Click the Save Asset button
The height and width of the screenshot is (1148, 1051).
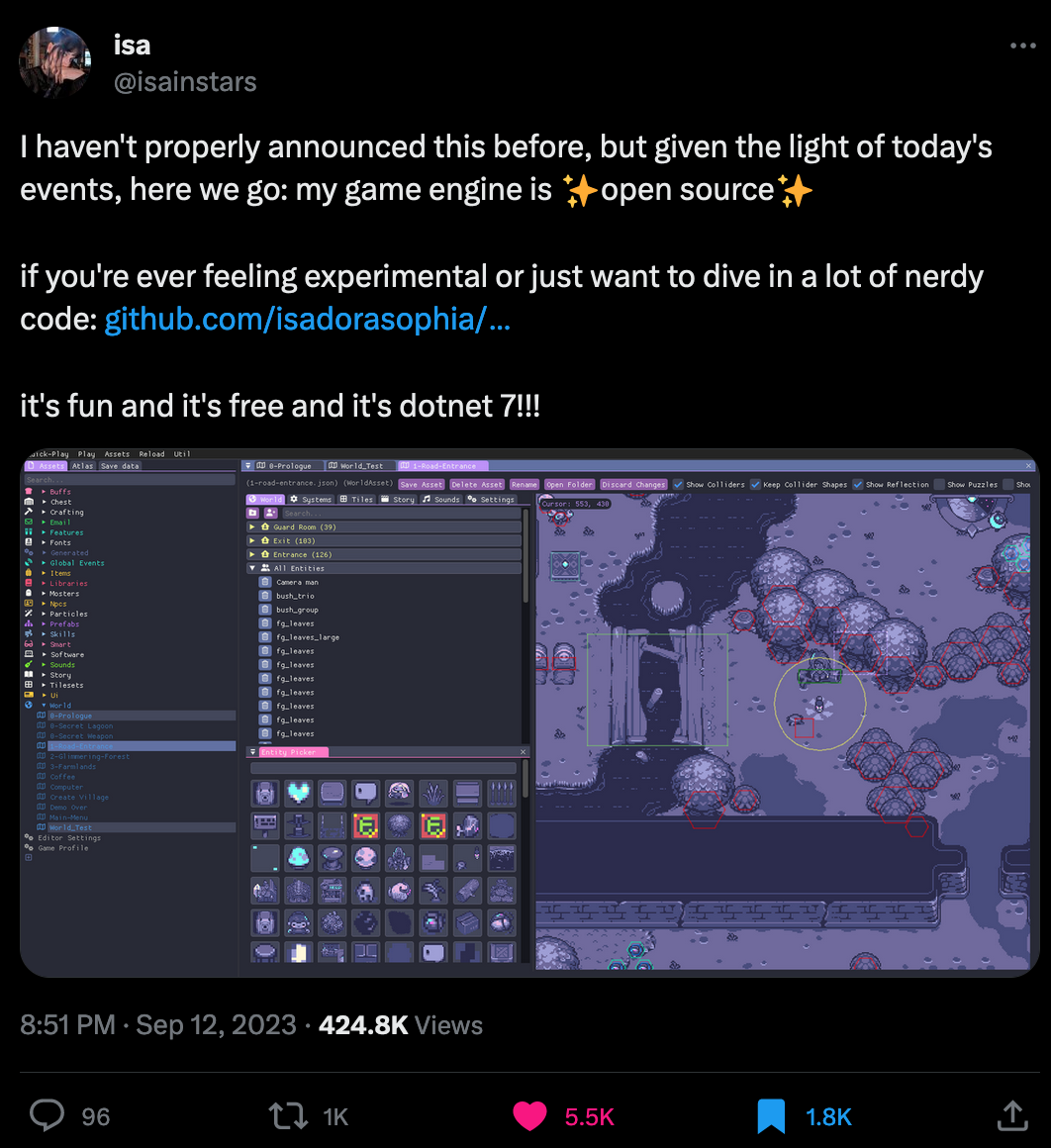[422, 485]
